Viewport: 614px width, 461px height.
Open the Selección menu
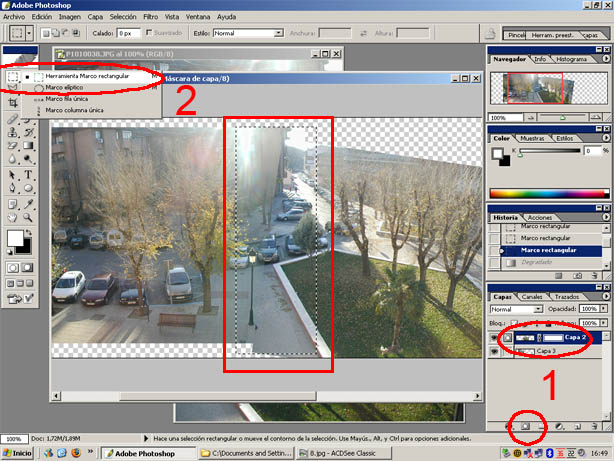(x=123, y=17)
